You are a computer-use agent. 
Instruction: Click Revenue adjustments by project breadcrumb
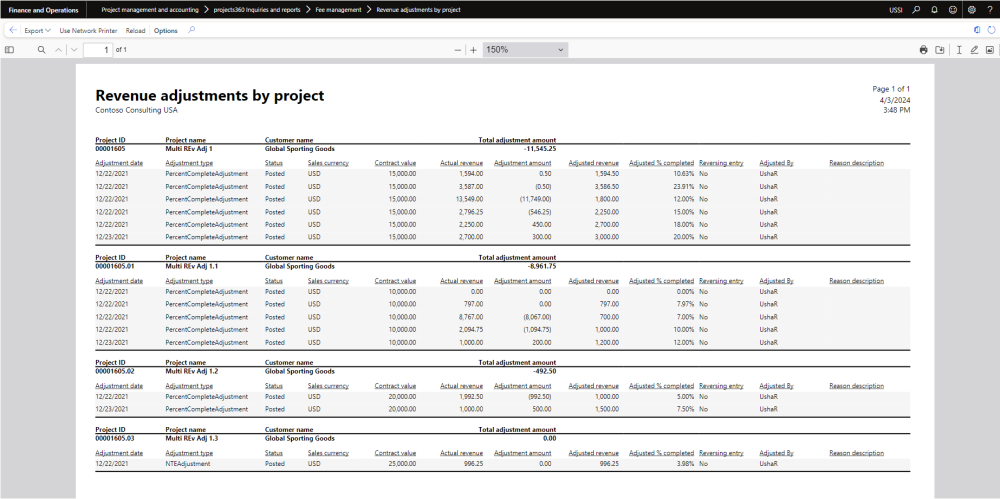tap(418, 10)
